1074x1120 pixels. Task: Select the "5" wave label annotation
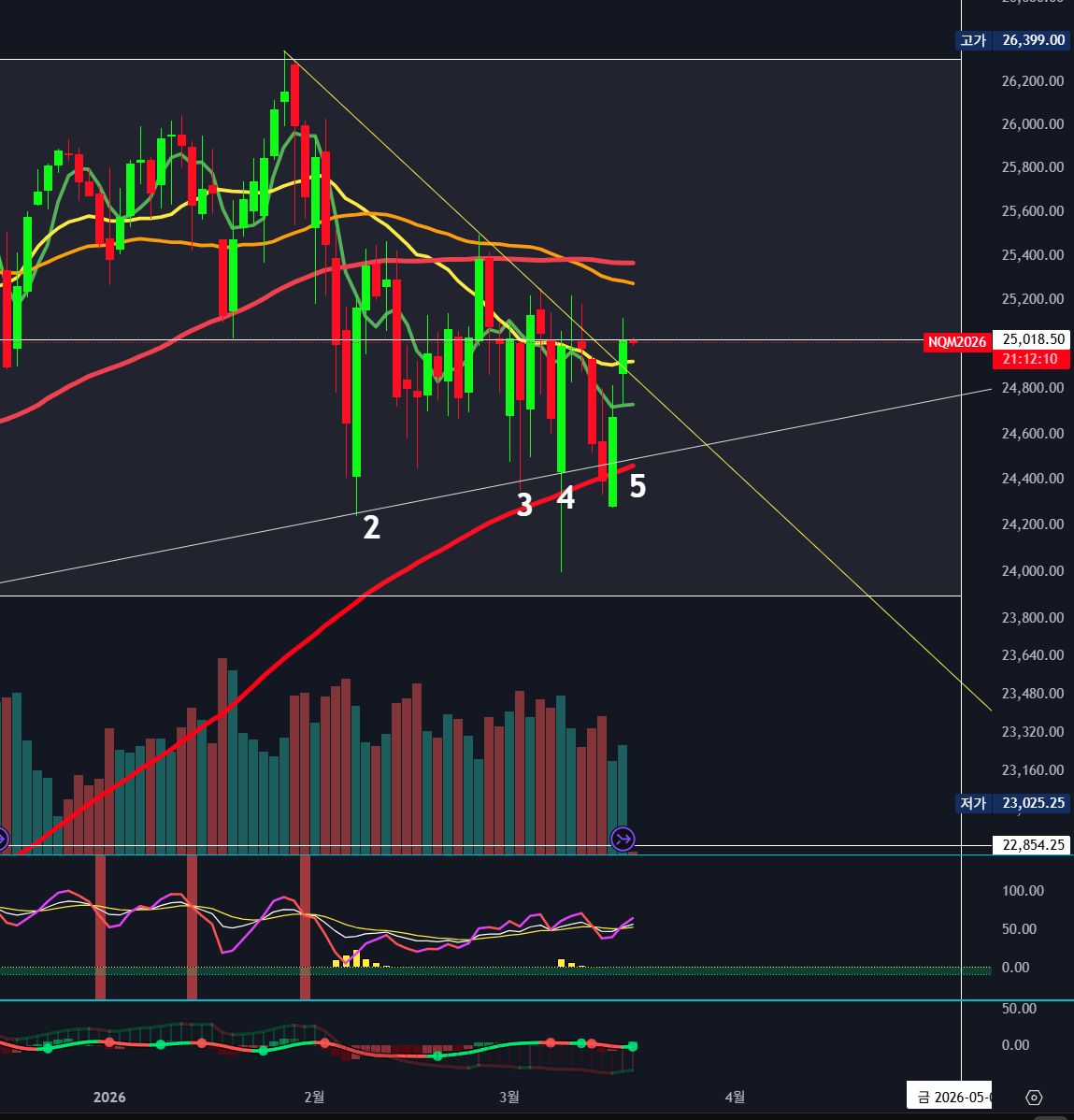click(637, 486)
